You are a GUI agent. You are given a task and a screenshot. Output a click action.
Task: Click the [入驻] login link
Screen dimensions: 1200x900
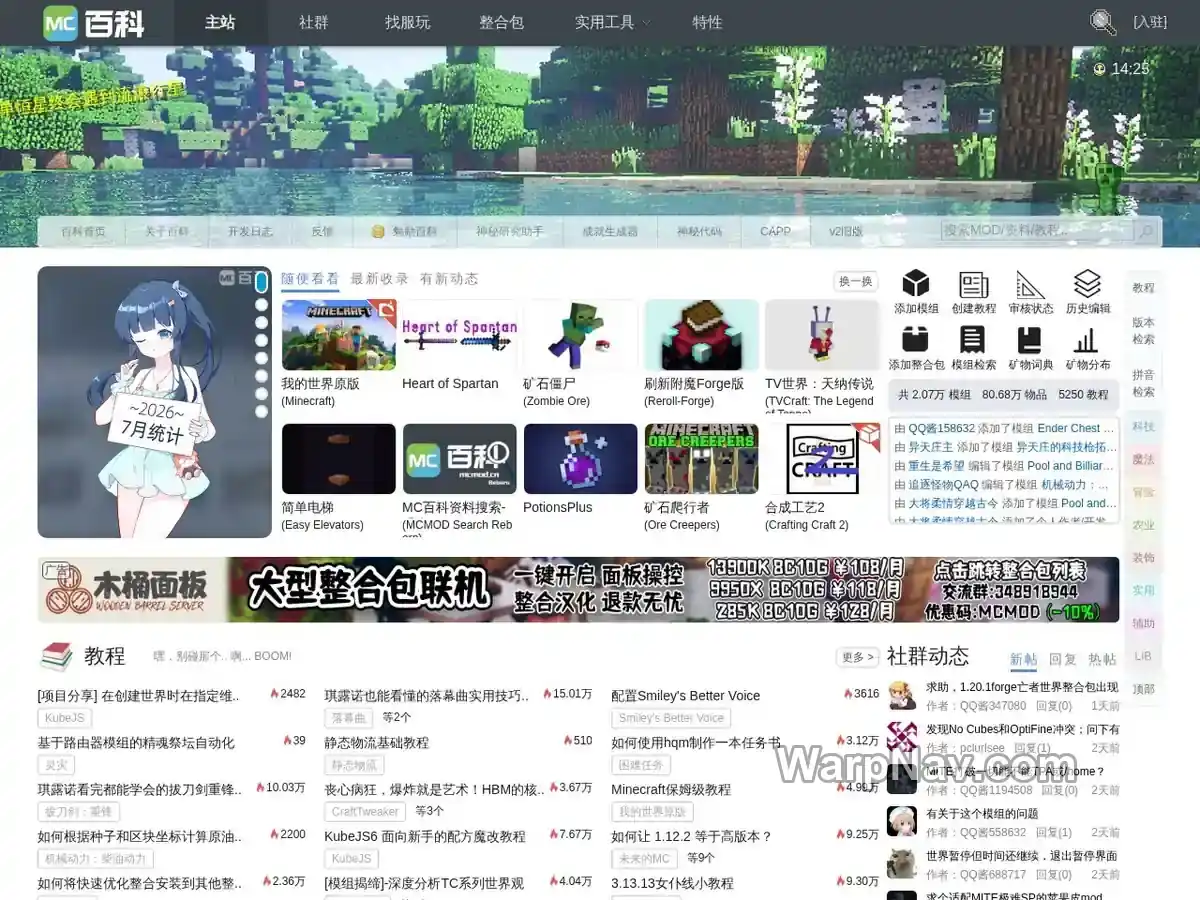point(1150,22)
